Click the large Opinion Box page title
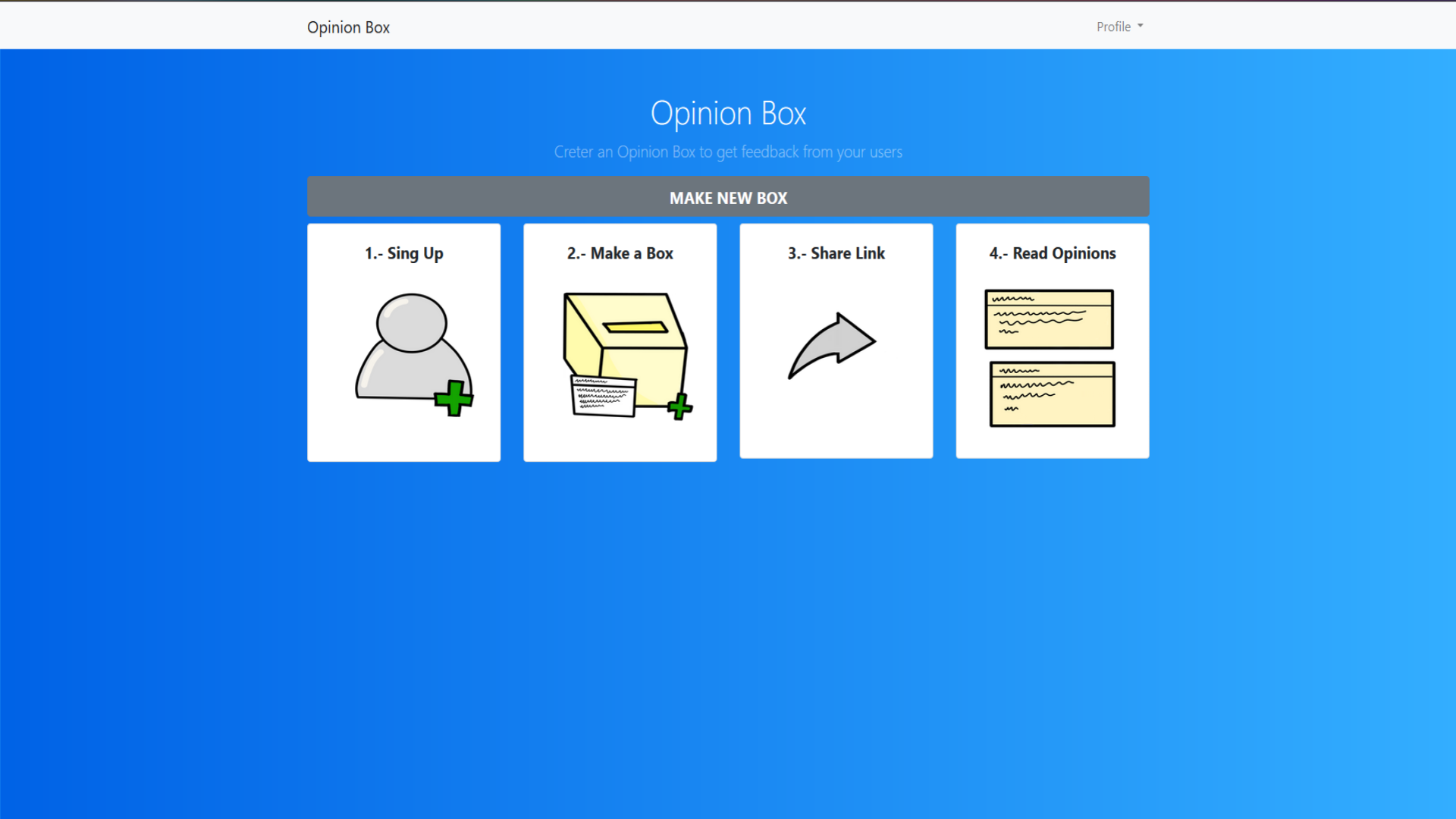The height and width of the screenshot is (819, 1456). pos(728,114)
